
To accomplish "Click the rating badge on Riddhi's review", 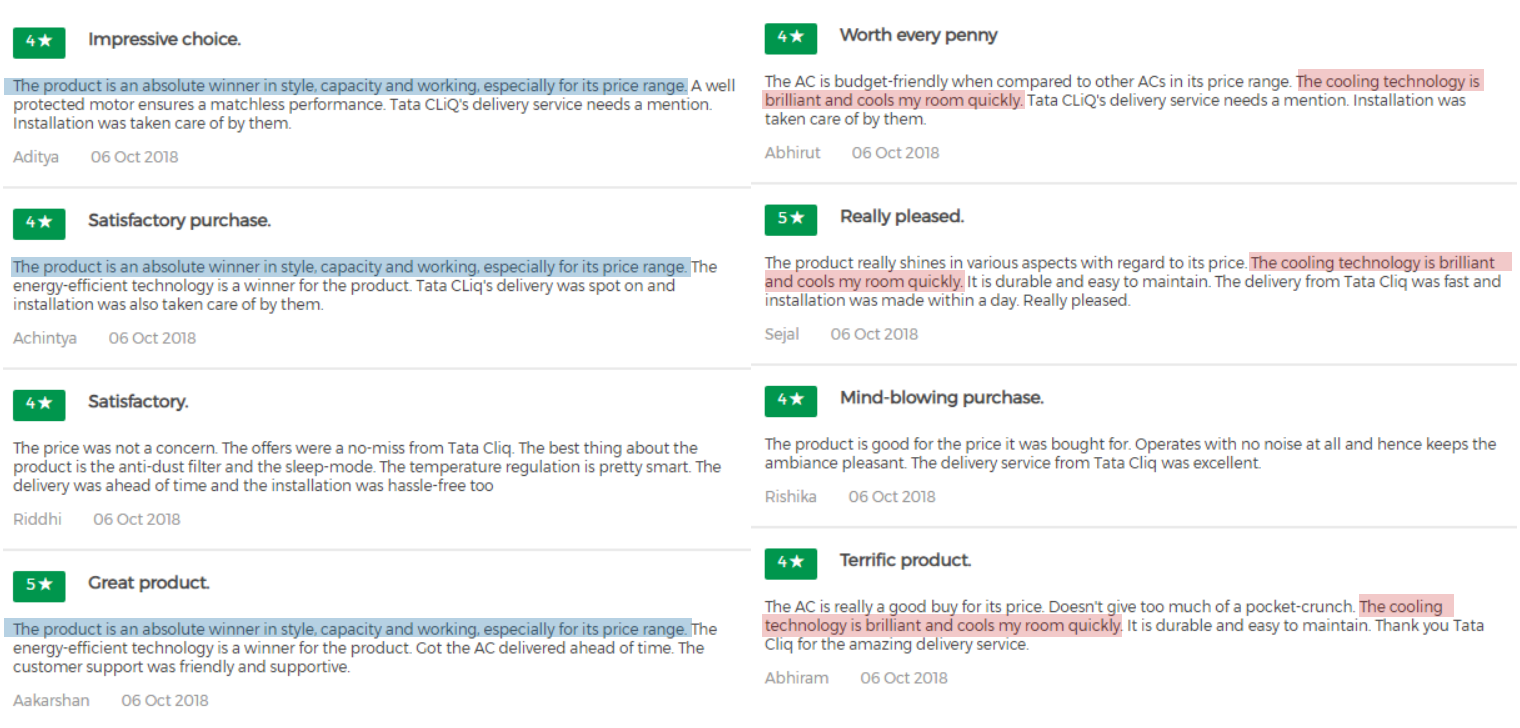I will click(39, 403).
